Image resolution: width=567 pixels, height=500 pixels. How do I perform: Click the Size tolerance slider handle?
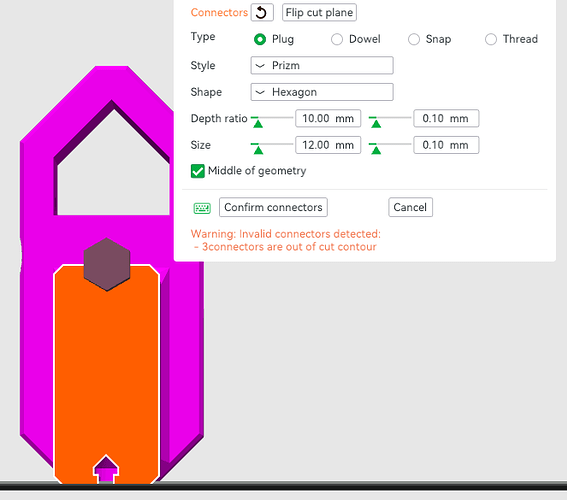(x=376, y=149)
